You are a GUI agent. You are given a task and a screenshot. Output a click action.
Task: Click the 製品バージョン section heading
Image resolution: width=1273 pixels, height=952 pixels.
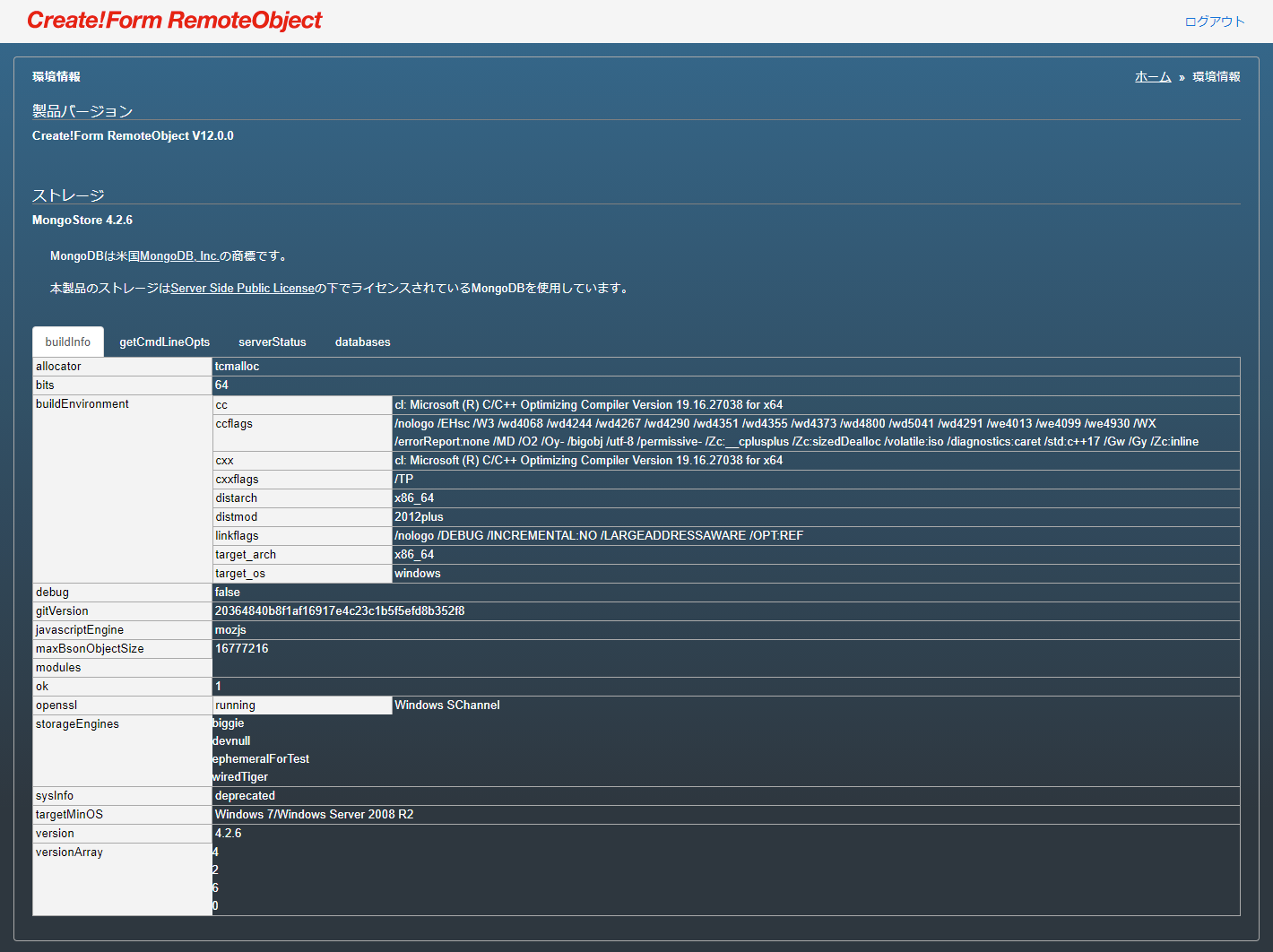pos(82,111)
